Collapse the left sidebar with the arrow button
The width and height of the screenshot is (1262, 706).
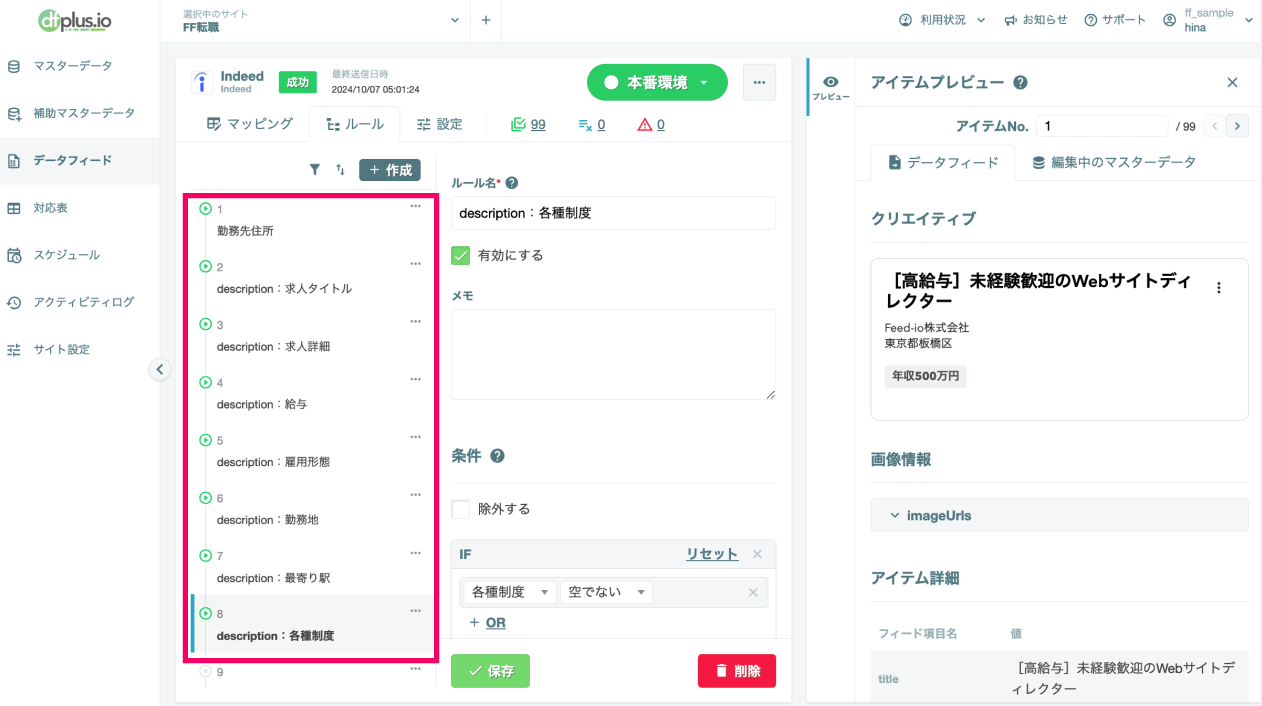(160, 369)
